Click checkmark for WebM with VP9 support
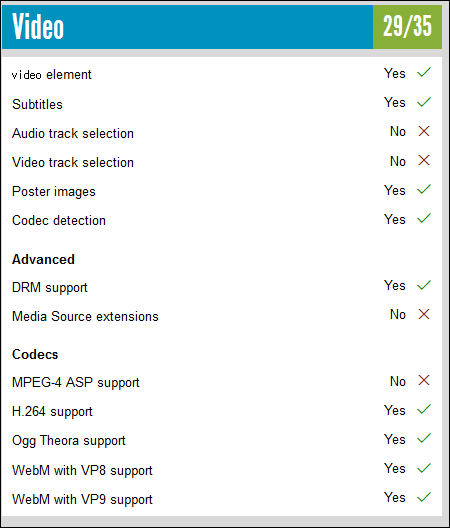 [x=424, y=497]
